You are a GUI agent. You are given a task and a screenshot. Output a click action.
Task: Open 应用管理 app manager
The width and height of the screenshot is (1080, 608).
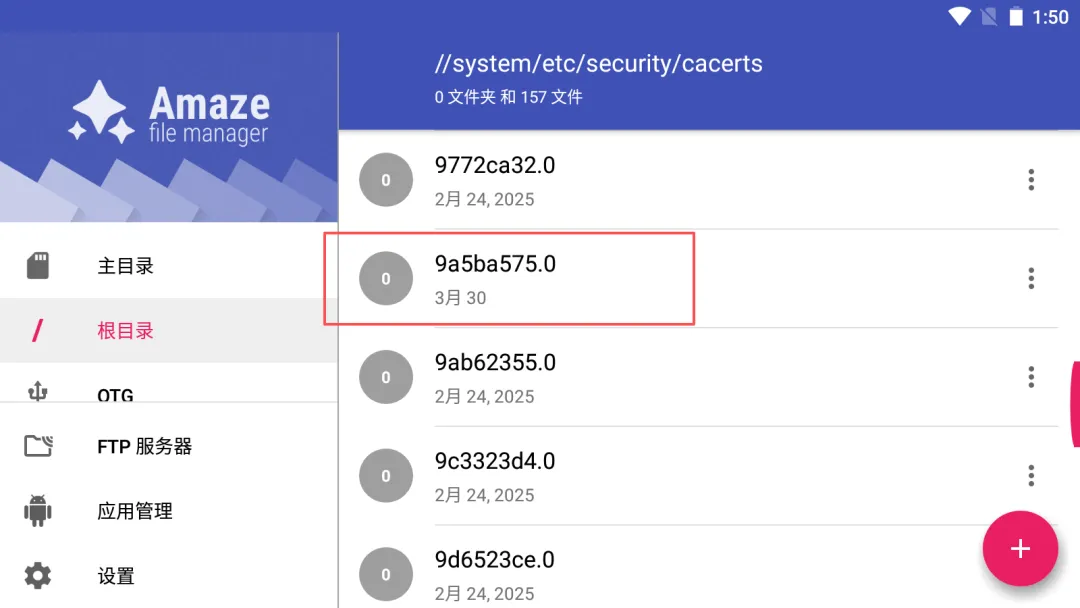[x=134, y=511]
